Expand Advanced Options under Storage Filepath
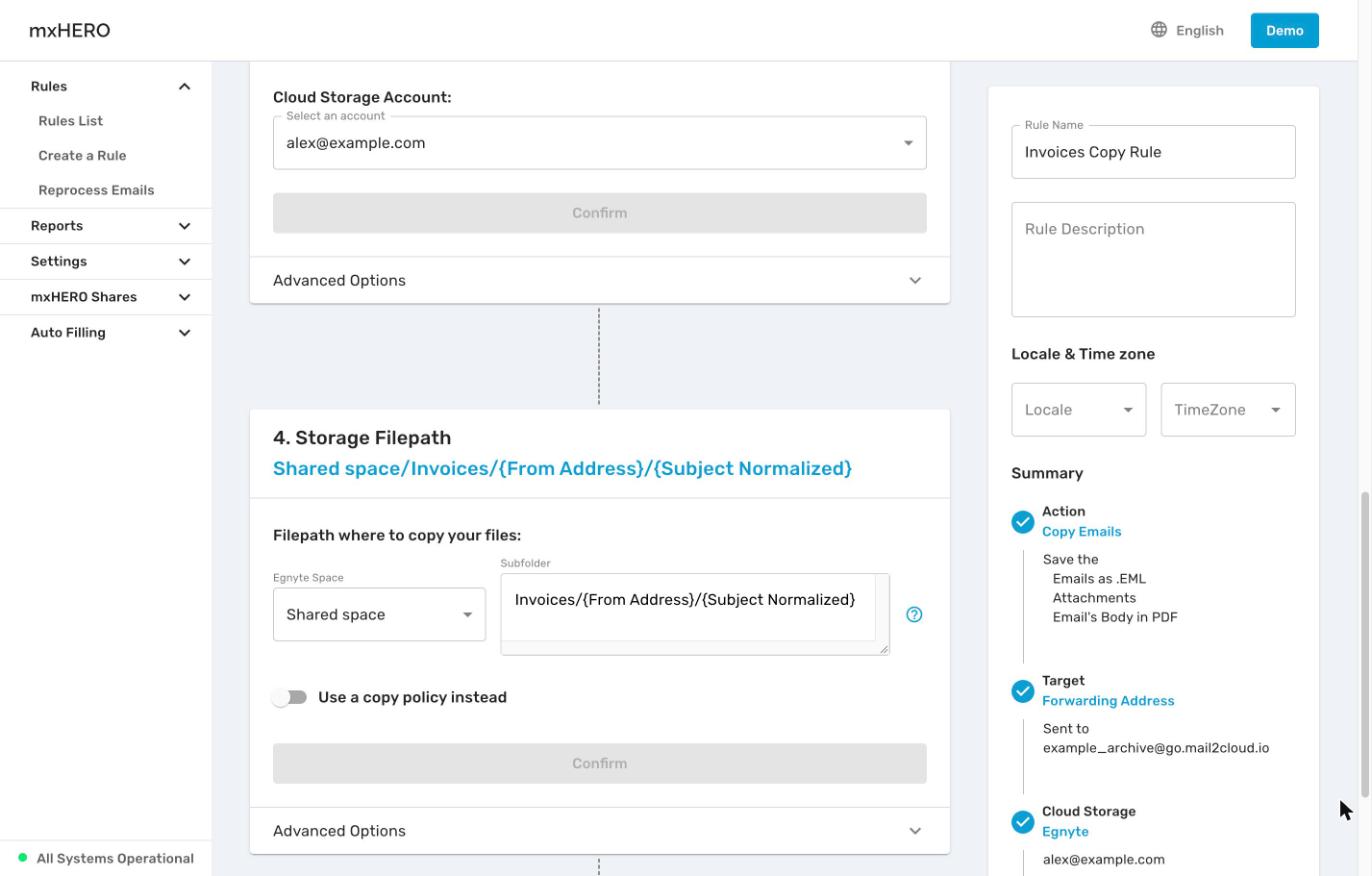The height and width of the screenshot is (876, 1372). [x=599, y=831]
